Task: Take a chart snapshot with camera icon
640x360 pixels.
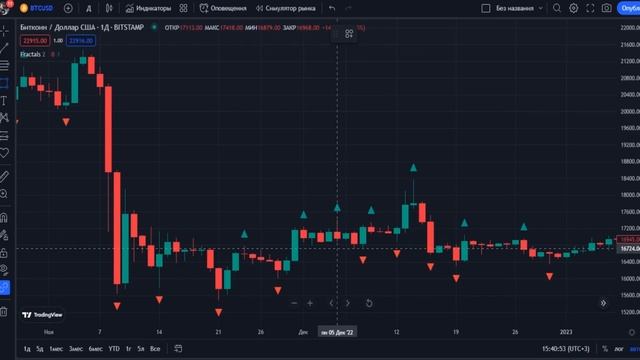Action: [607, 8]
